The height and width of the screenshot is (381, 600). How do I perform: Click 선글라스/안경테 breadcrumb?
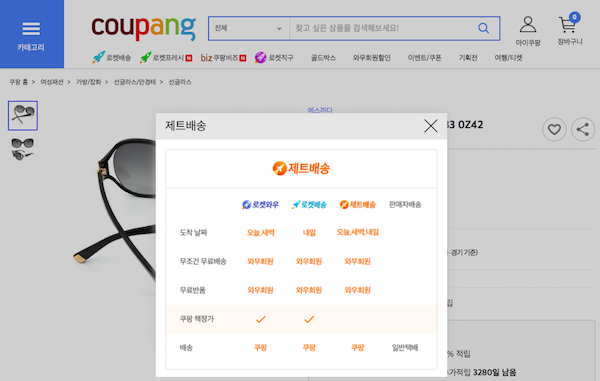[x=135, y=82]
